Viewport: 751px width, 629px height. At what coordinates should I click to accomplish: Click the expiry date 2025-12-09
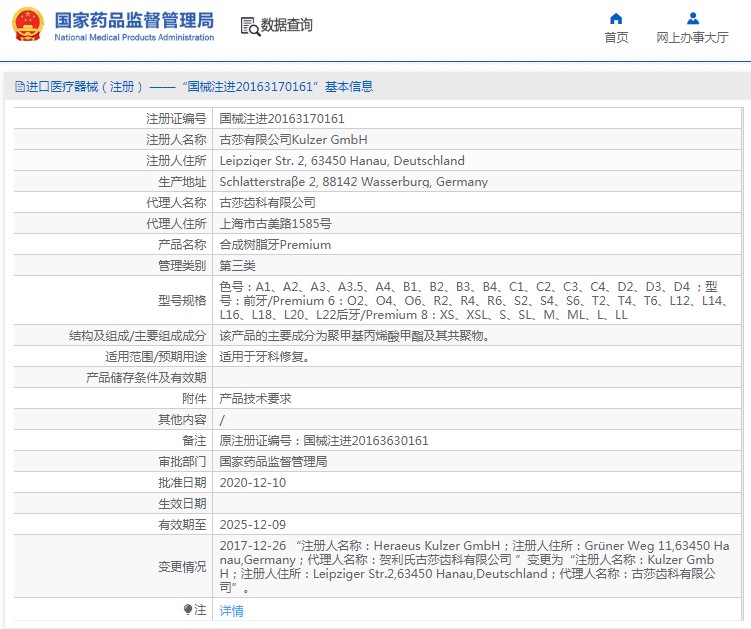252,525
